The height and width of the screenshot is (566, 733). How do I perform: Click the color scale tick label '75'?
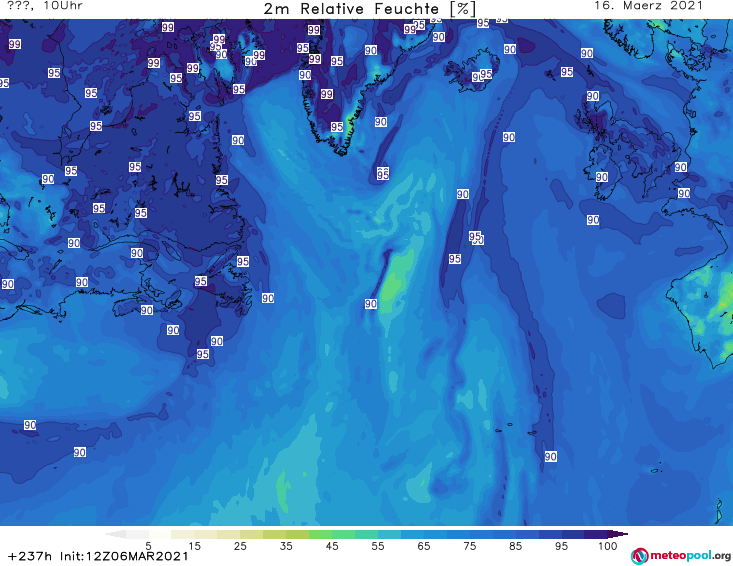(x=469, y=546)
